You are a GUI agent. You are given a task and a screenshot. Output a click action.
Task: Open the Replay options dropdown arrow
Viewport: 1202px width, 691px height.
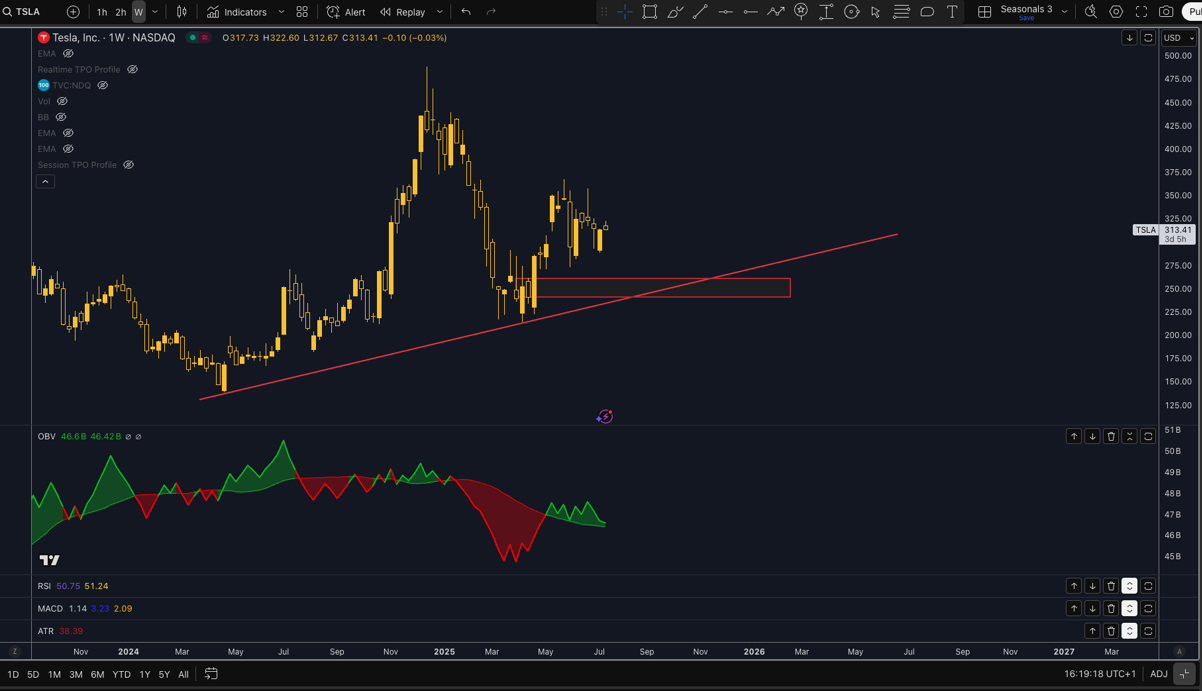coord(440,12)
